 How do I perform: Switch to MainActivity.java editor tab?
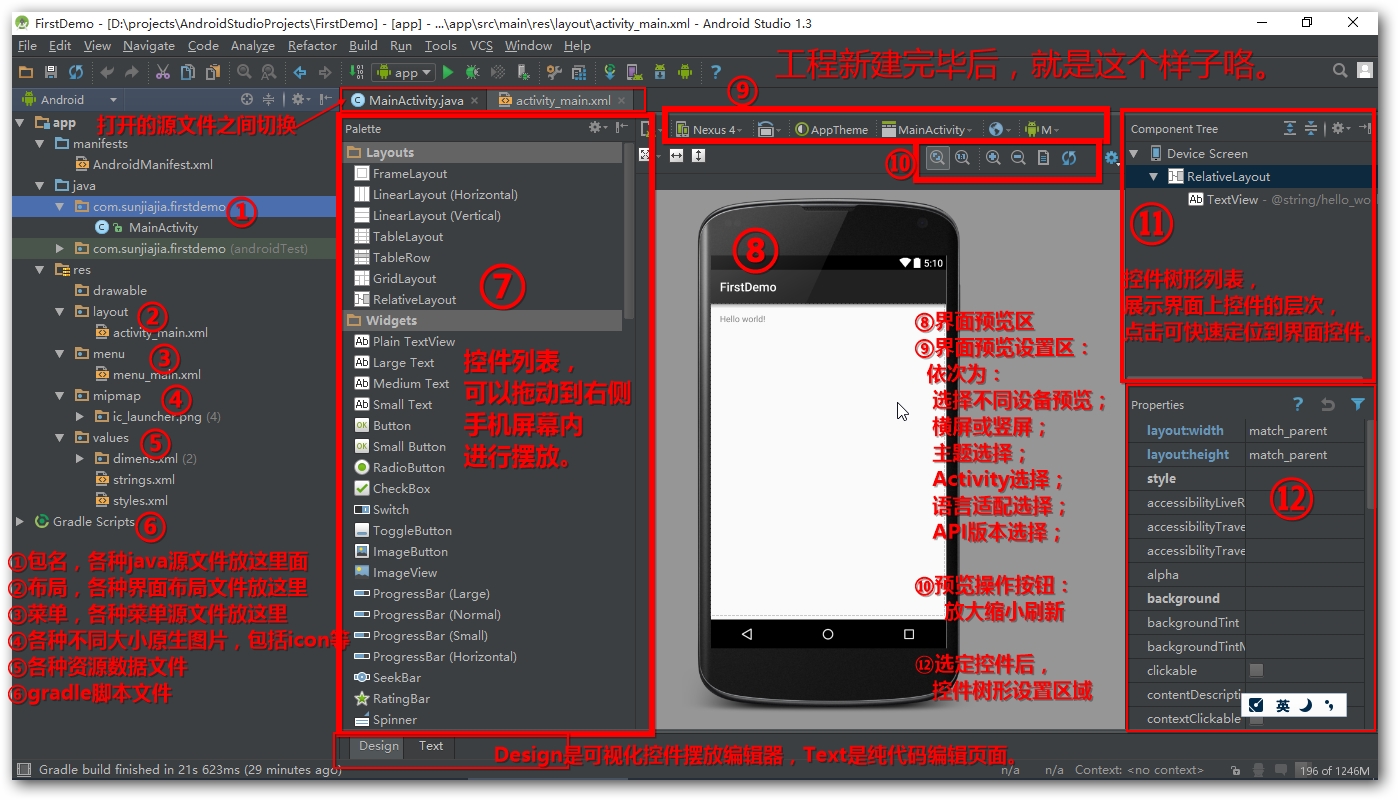pyautogui.click(x=415, y=100)
